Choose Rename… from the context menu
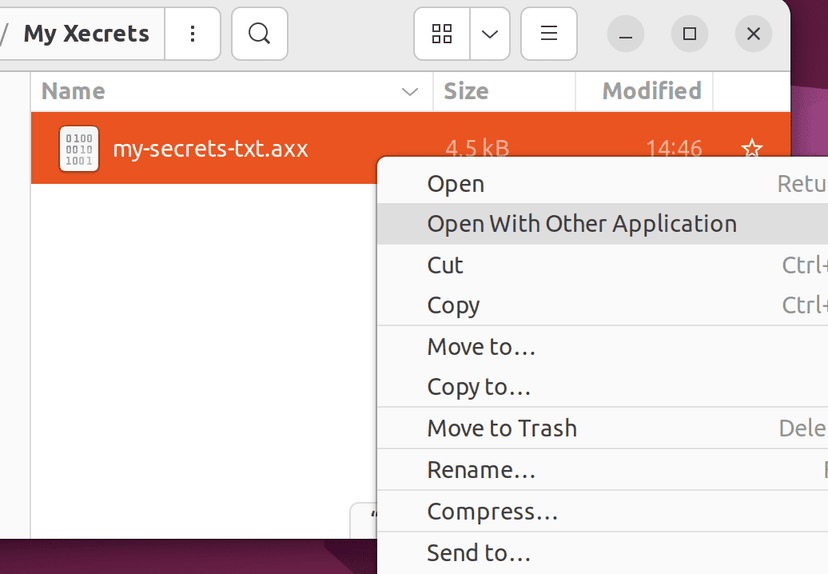This screenshot has height=574, width=828. click(603, 469)
